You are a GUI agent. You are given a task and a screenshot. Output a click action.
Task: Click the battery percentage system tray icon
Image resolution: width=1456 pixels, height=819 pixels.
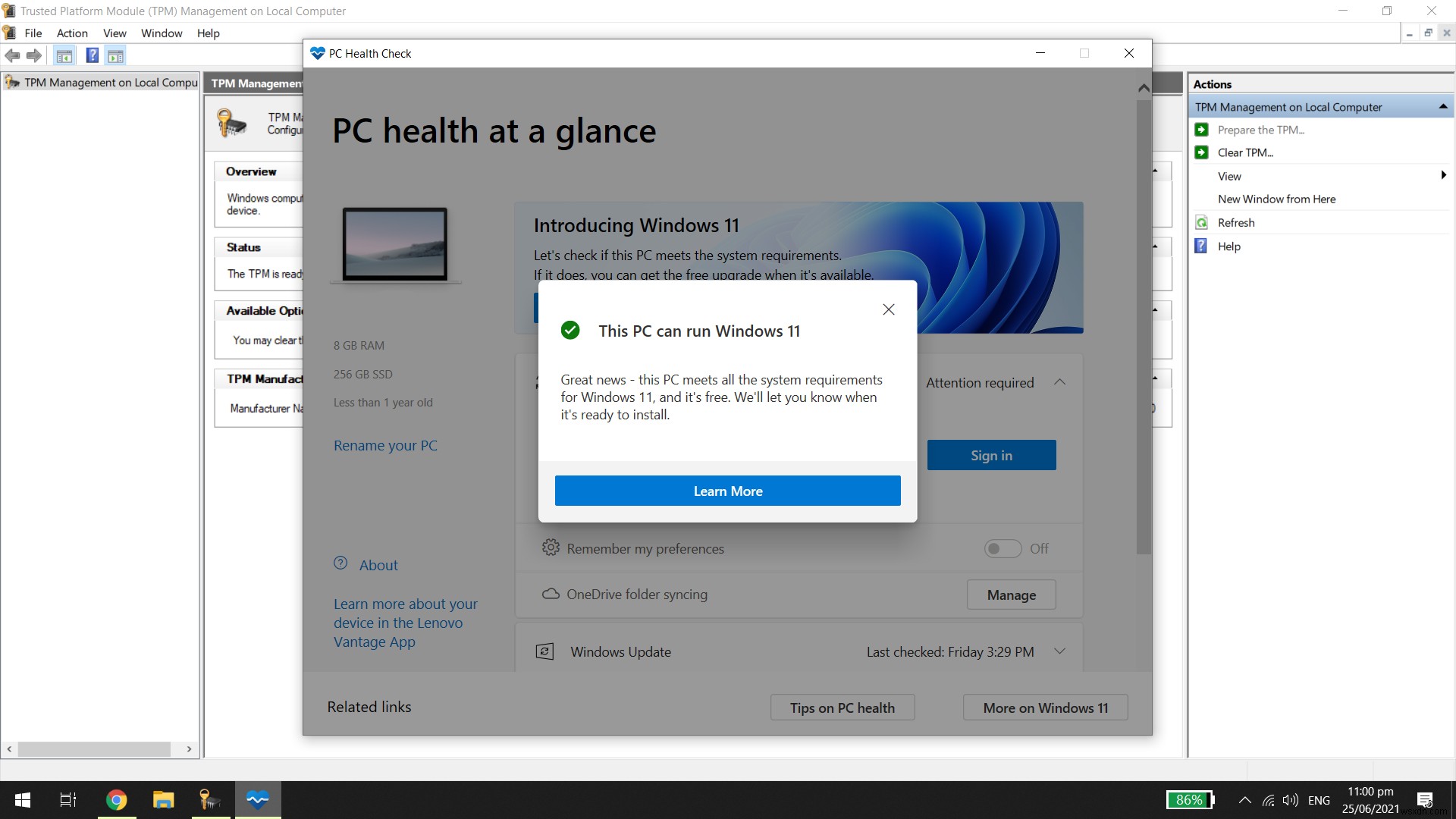(1191, 799)
